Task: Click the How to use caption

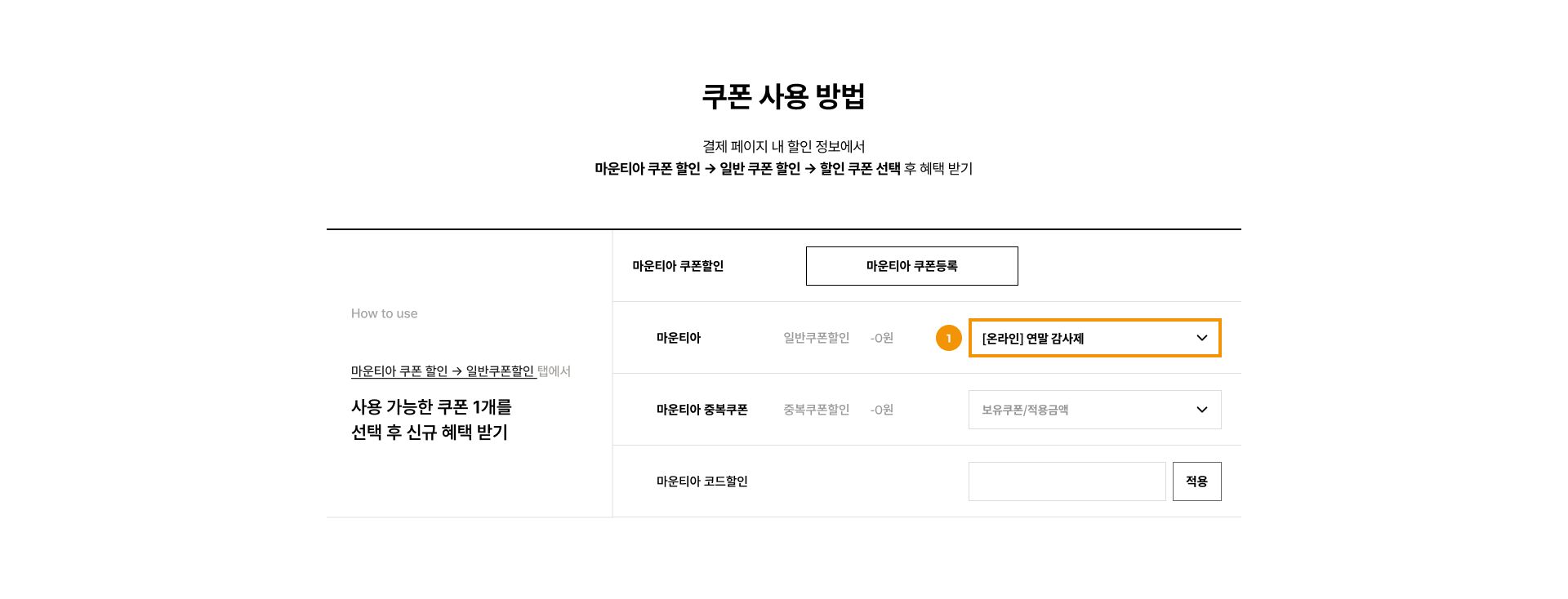Action: (x=384, y=313)
